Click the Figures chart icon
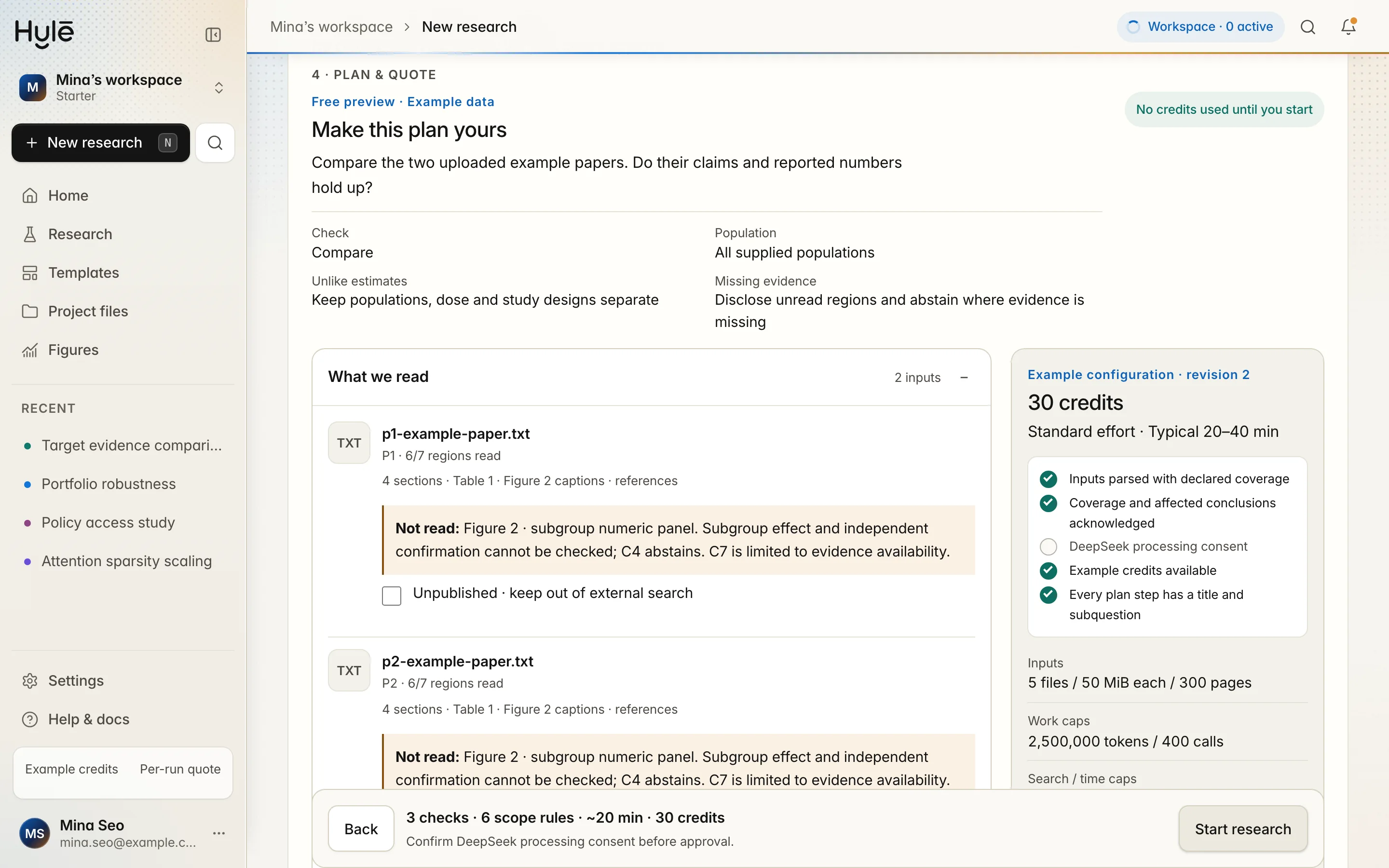This screenshot has width=1389, height=868. 30,350
